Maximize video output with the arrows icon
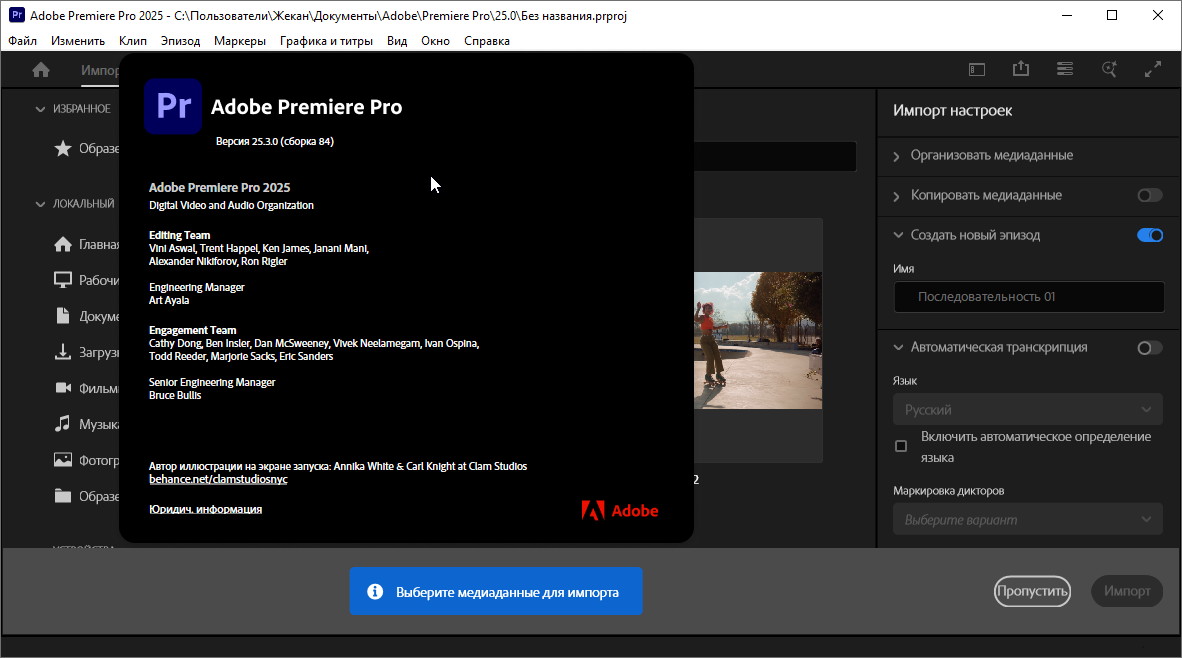This screenshot has width=1182, height=658. [x=1153, y=70]
